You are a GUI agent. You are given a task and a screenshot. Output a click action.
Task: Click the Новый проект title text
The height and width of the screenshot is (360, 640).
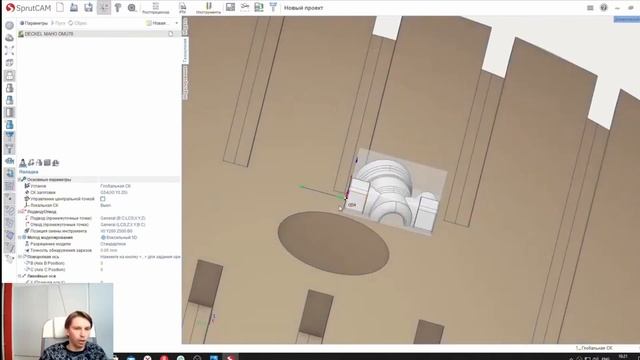point(303,8)
